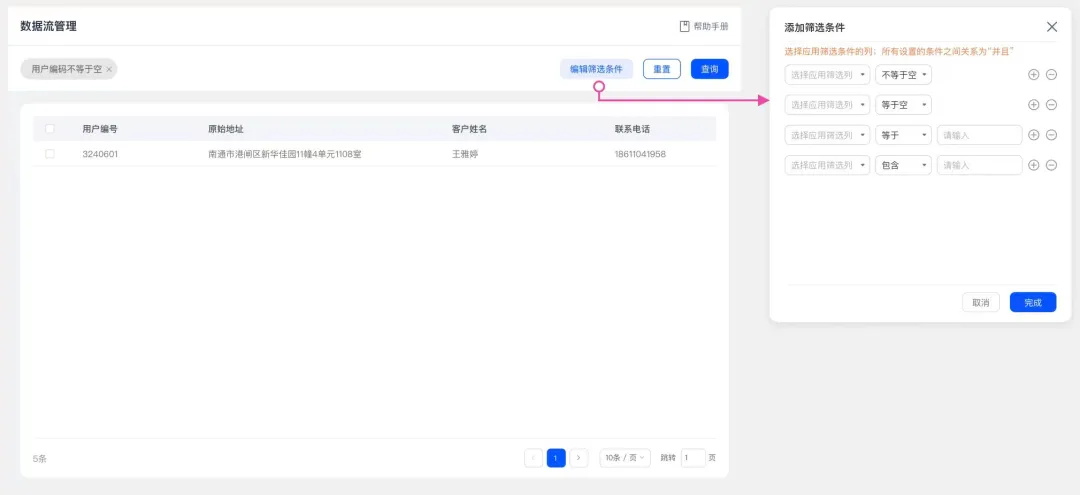The image size is (1080, 495).
Task: Open the 等于 operator dropdown
Action: (904, 135)
